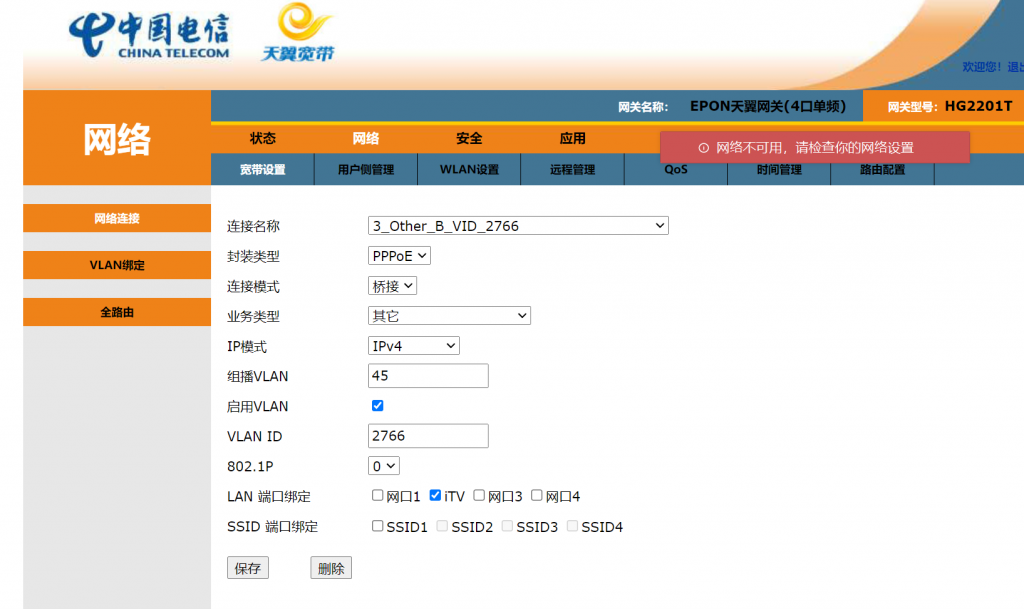Viewport: 1024px width, 609px height.
Task: Click the China Telecom logo
Action: 149,36
